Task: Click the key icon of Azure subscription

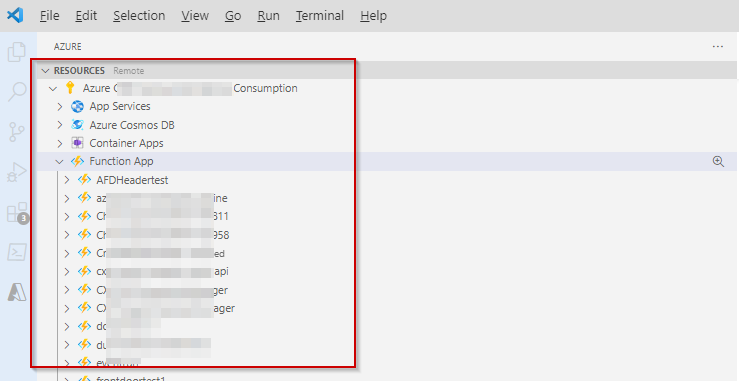Action: (70, 88)
